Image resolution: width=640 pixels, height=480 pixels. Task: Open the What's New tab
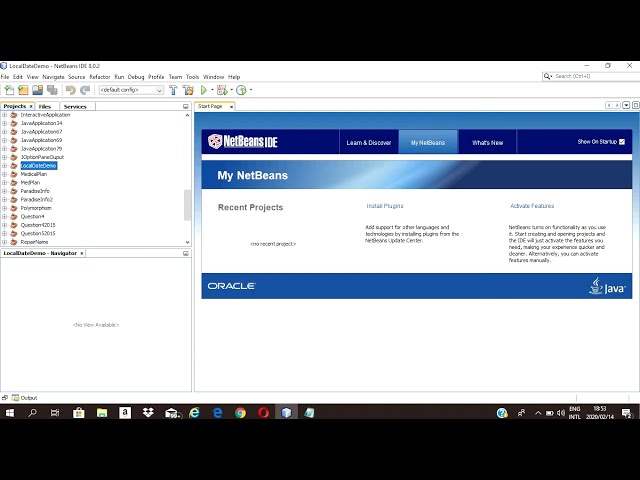coord(487,142)
